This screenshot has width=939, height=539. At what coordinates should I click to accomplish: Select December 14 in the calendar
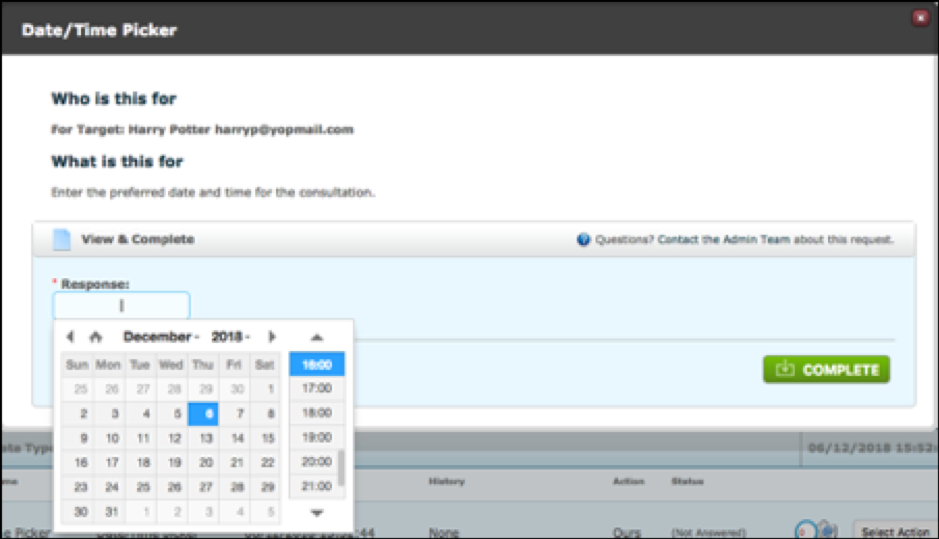(x=234, y=438)
